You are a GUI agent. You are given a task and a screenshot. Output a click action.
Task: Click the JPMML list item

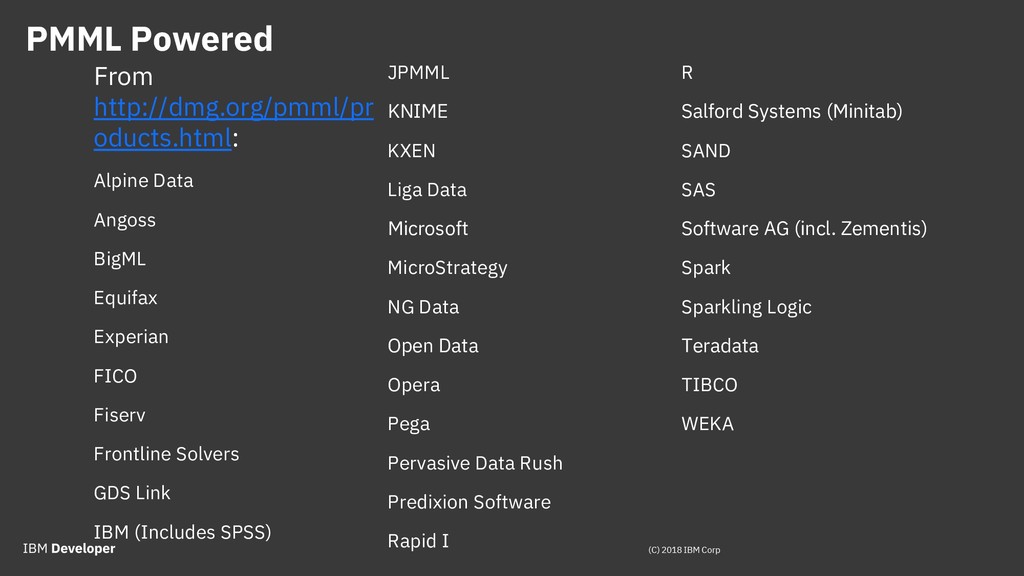tap(419, 72)
